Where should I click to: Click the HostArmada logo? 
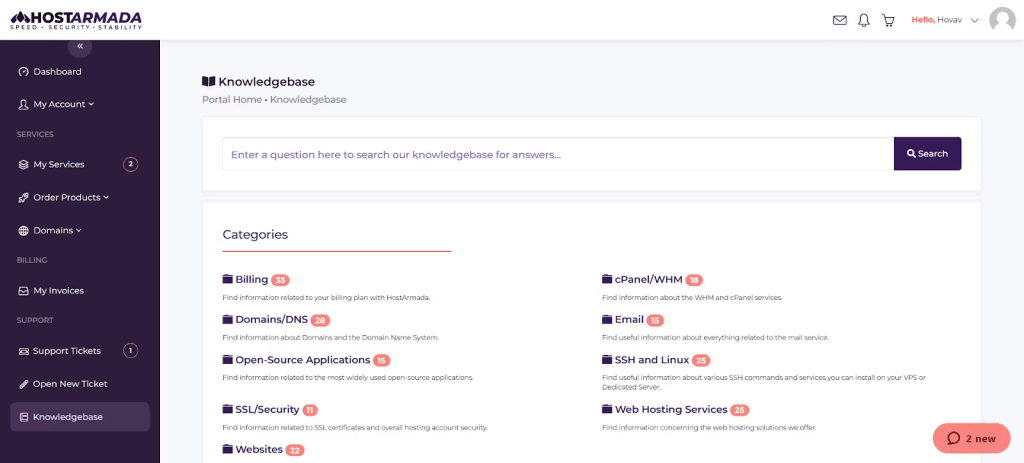pos(76,20)
